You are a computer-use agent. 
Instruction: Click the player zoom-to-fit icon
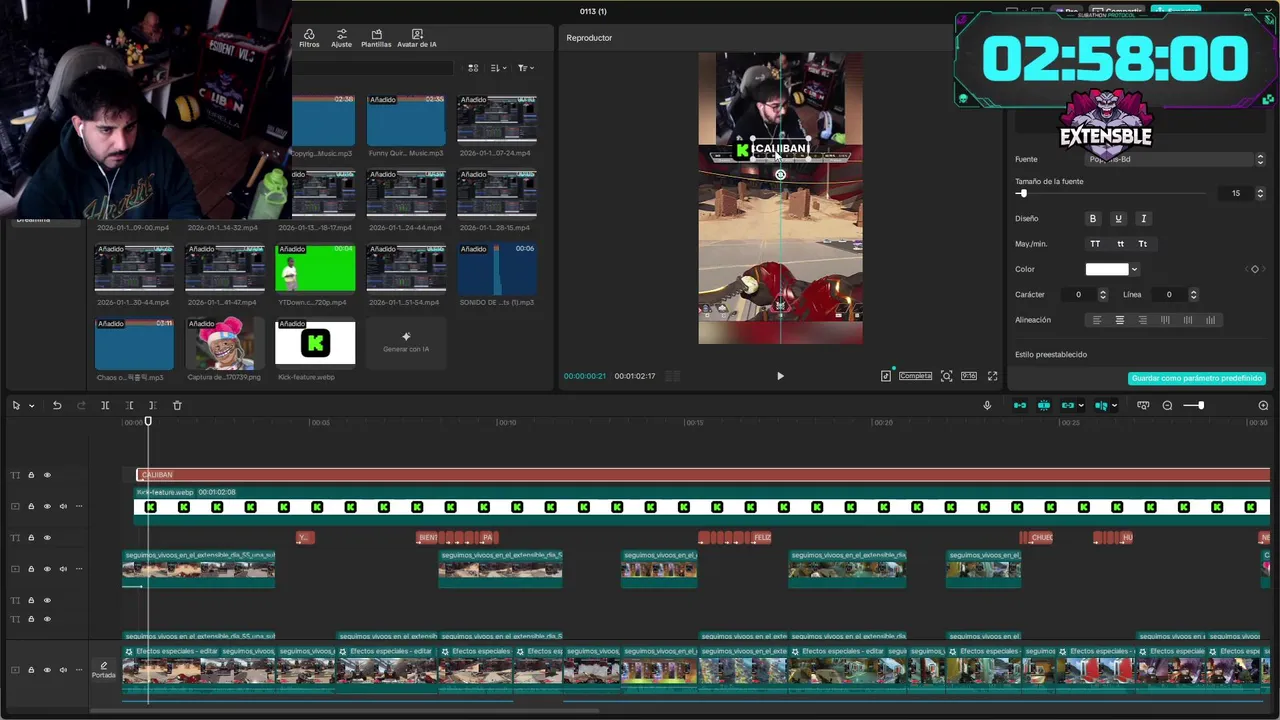[946, 376]
